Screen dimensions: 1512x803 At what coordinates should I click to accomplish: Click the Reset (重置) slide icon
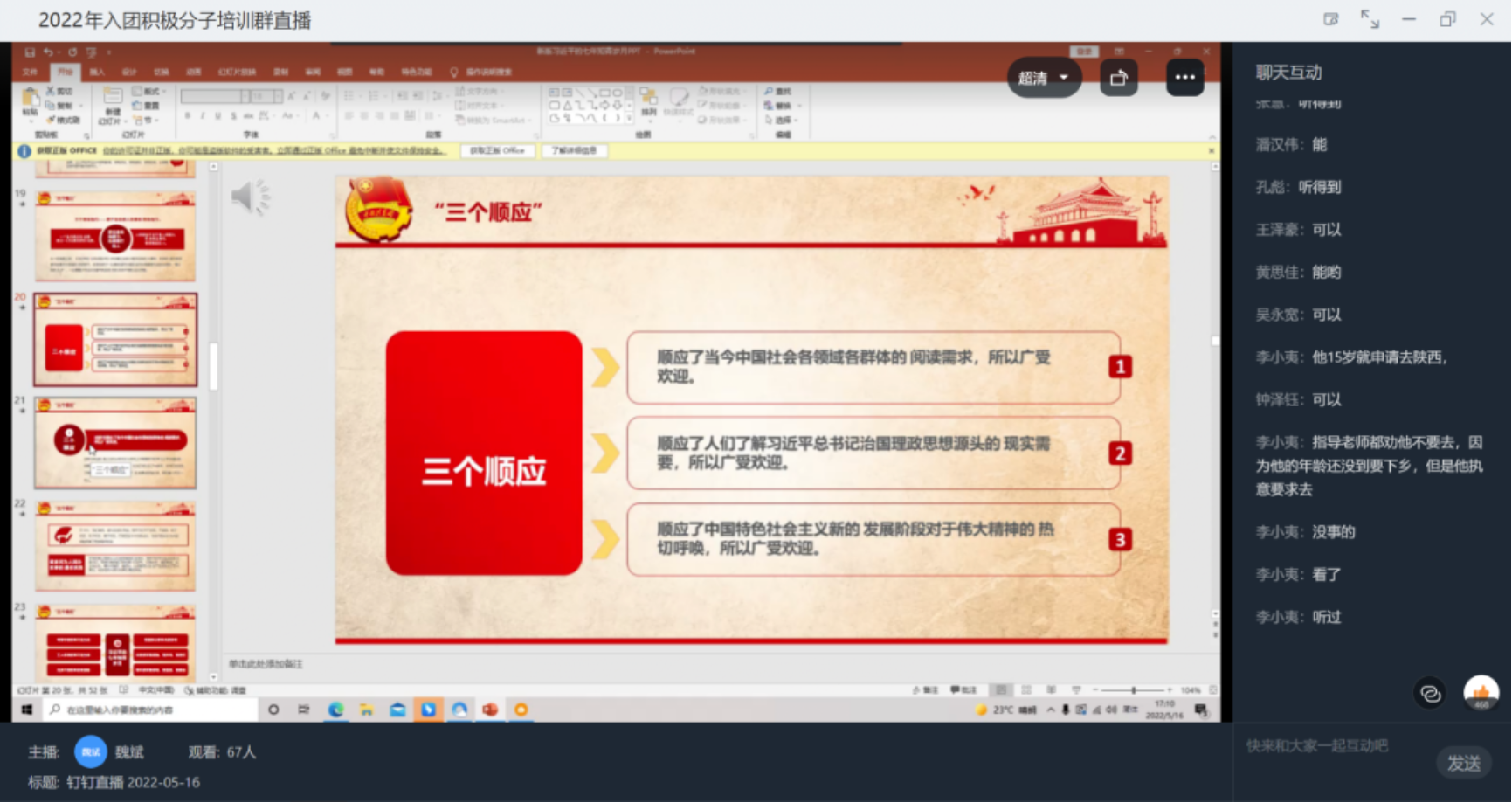[x=137, y=106]
